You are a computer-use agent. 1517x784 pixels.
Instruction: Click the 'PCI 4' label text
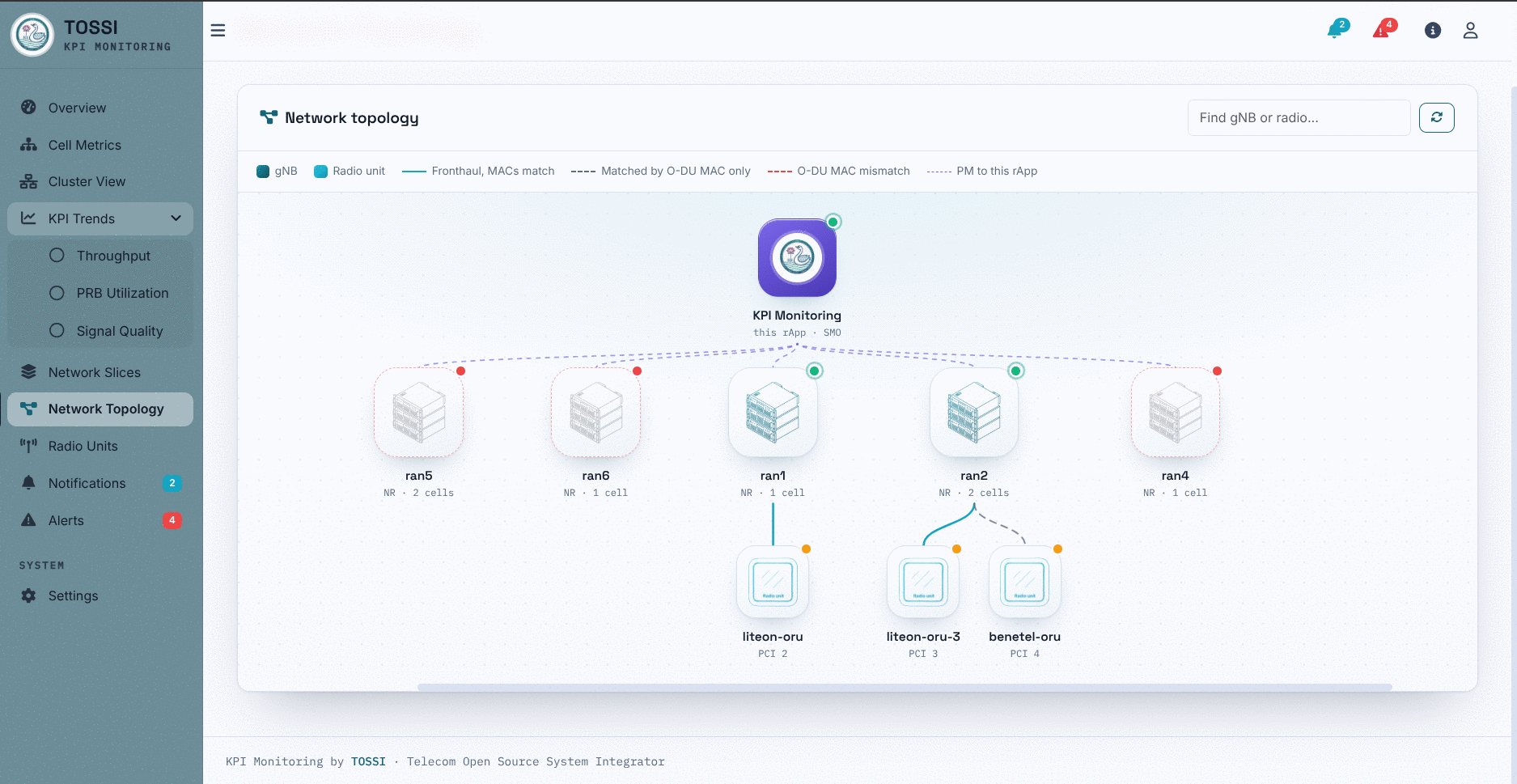point(1024,654)
